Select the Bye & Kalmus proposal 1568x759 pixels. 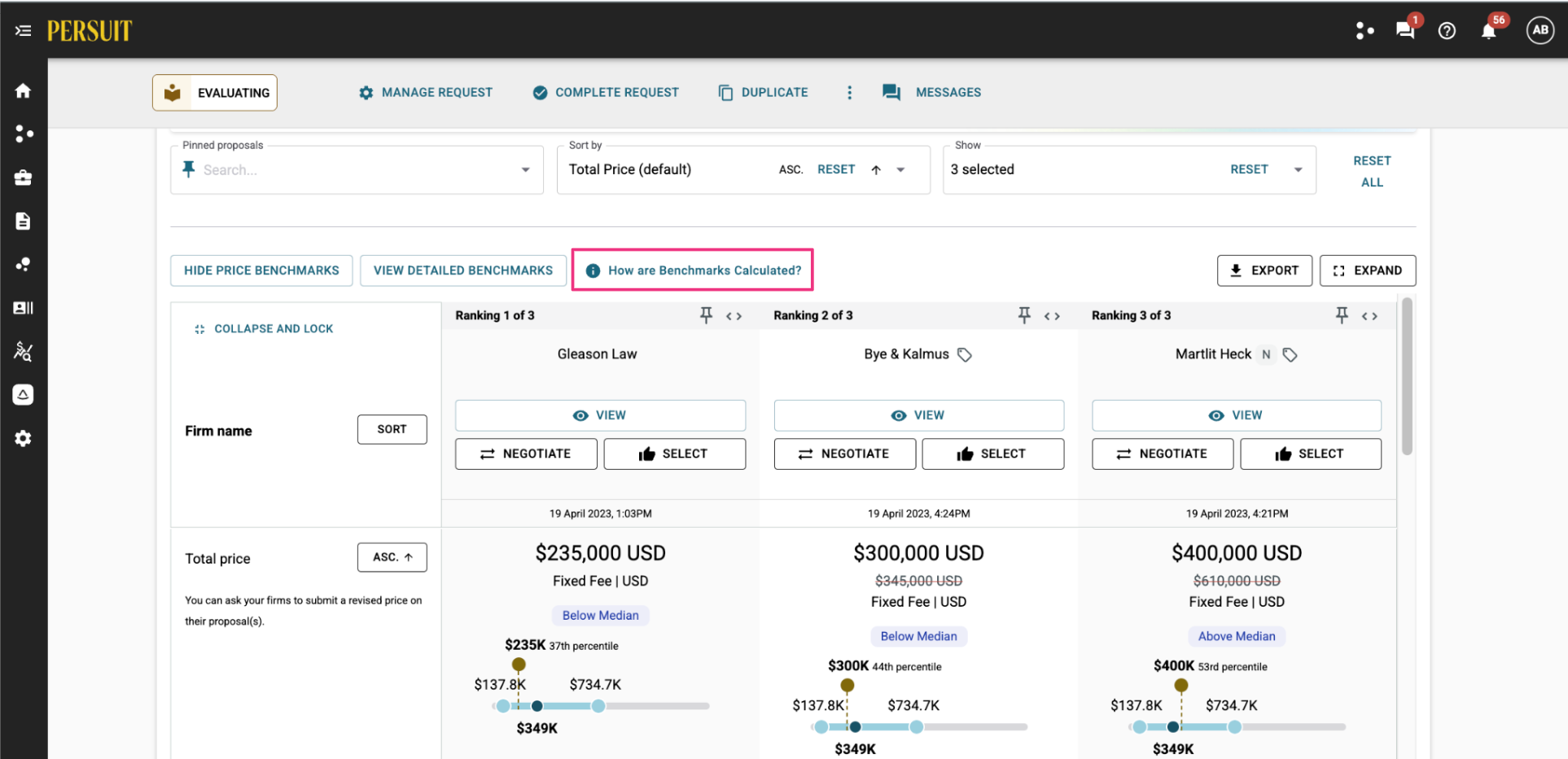tap(992, 454)
